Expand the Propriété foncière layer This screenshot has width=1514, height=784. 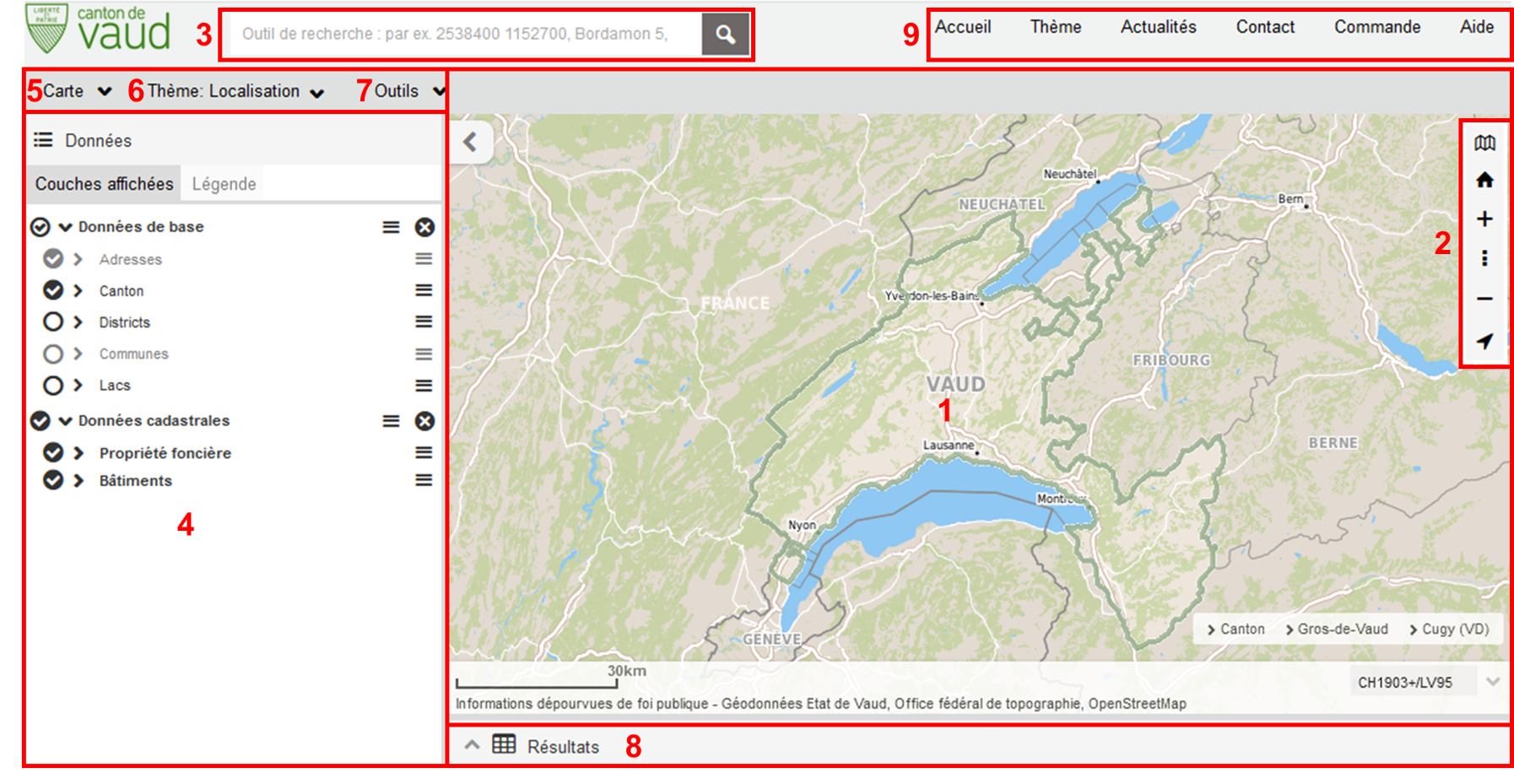click(78, 453)
